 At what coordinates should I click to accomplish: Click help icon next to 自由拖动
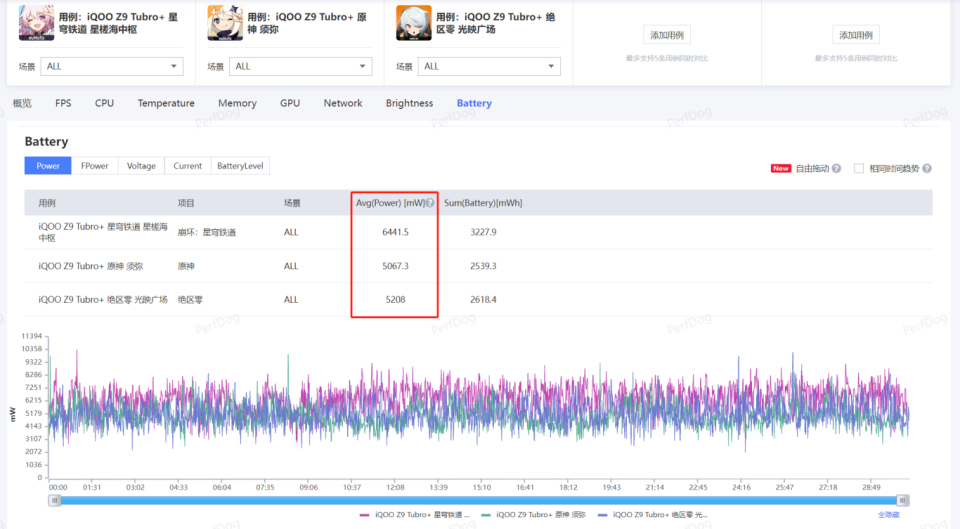836,168
